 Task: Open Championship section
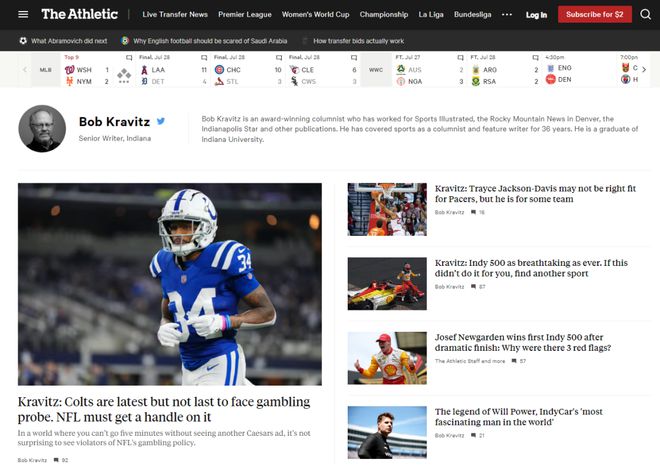(384, 14)
